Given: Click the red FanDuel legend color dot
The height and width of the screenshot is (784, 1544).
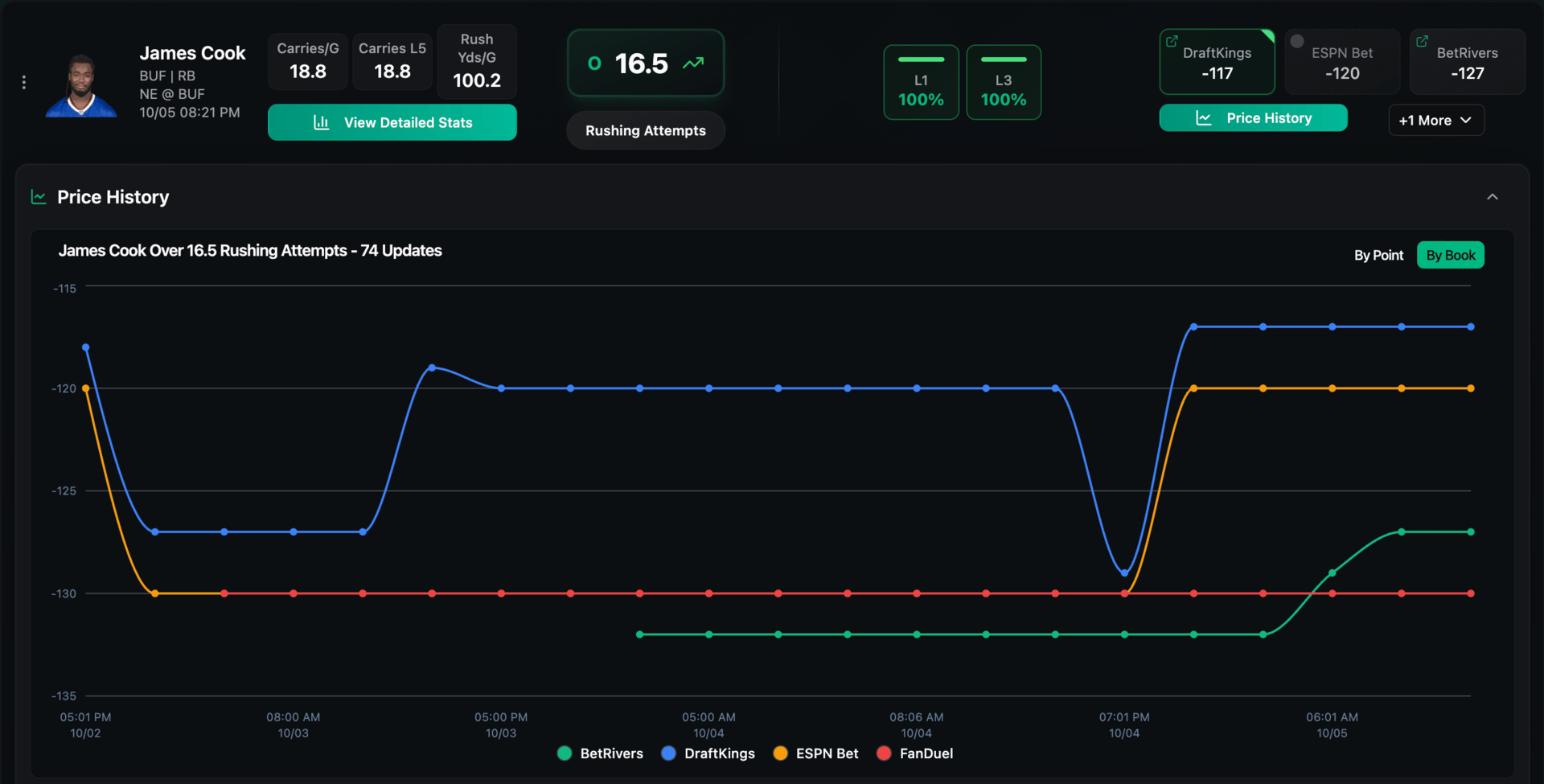Looking at the screenshot, I should tap(884, 753).
